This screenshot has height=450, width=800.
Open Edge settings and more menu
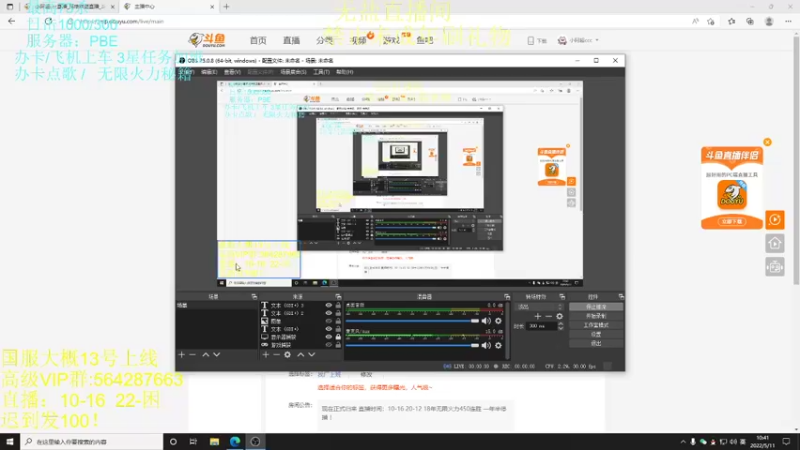(x=788, y=21)
